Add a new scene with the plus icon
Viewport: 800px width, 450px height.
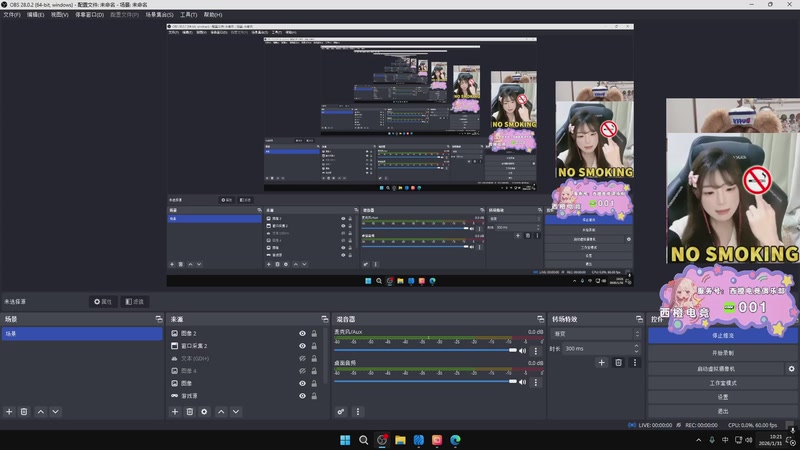tap(9, 412)
